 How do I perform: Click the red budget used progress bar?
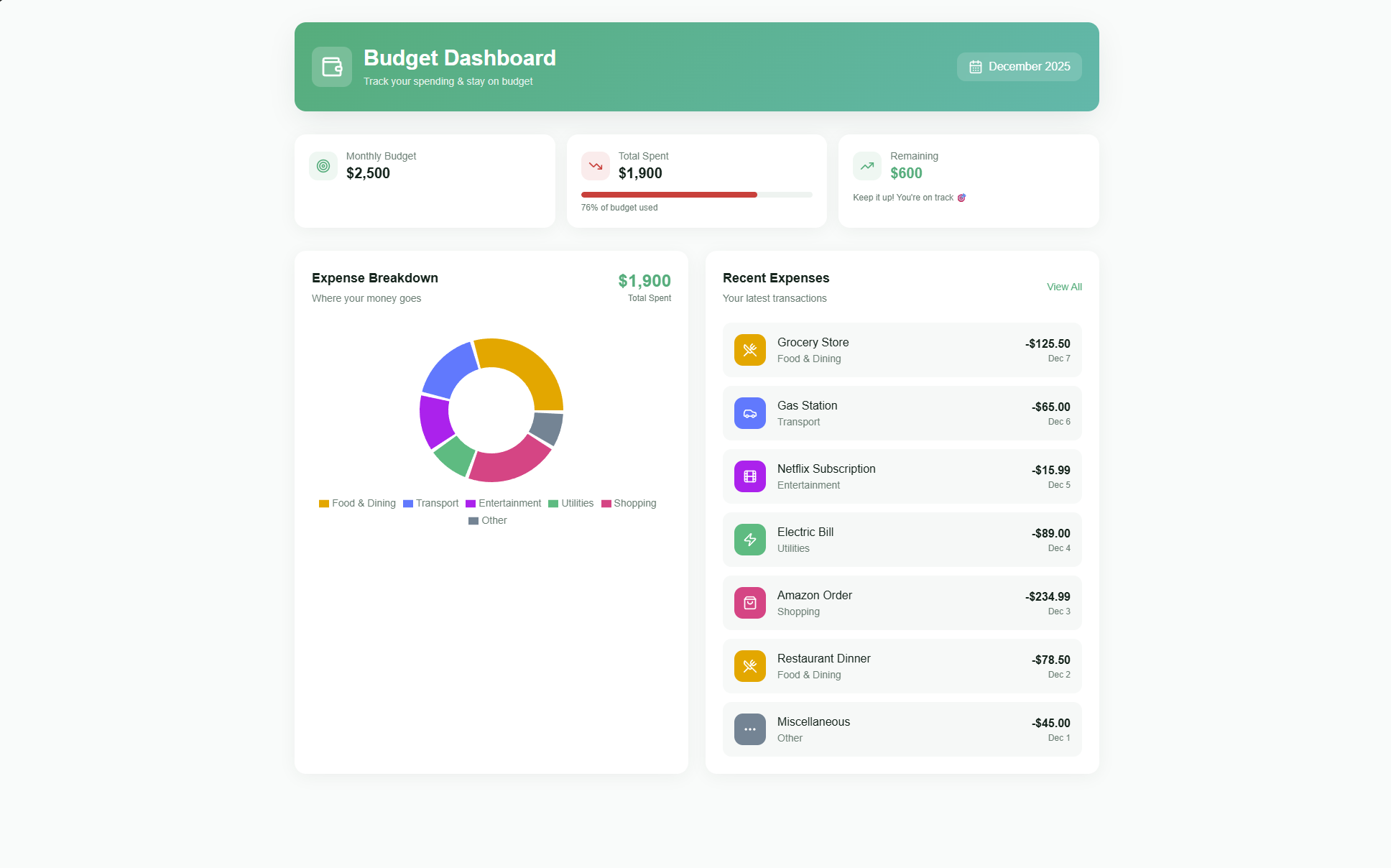tap(669, 195)
